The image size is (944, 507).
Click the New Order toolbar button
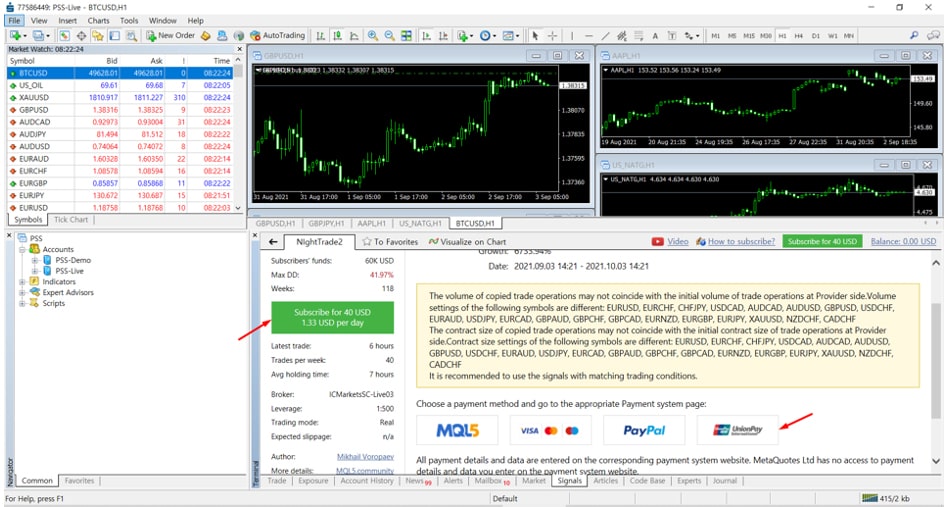tap(170, 36)
